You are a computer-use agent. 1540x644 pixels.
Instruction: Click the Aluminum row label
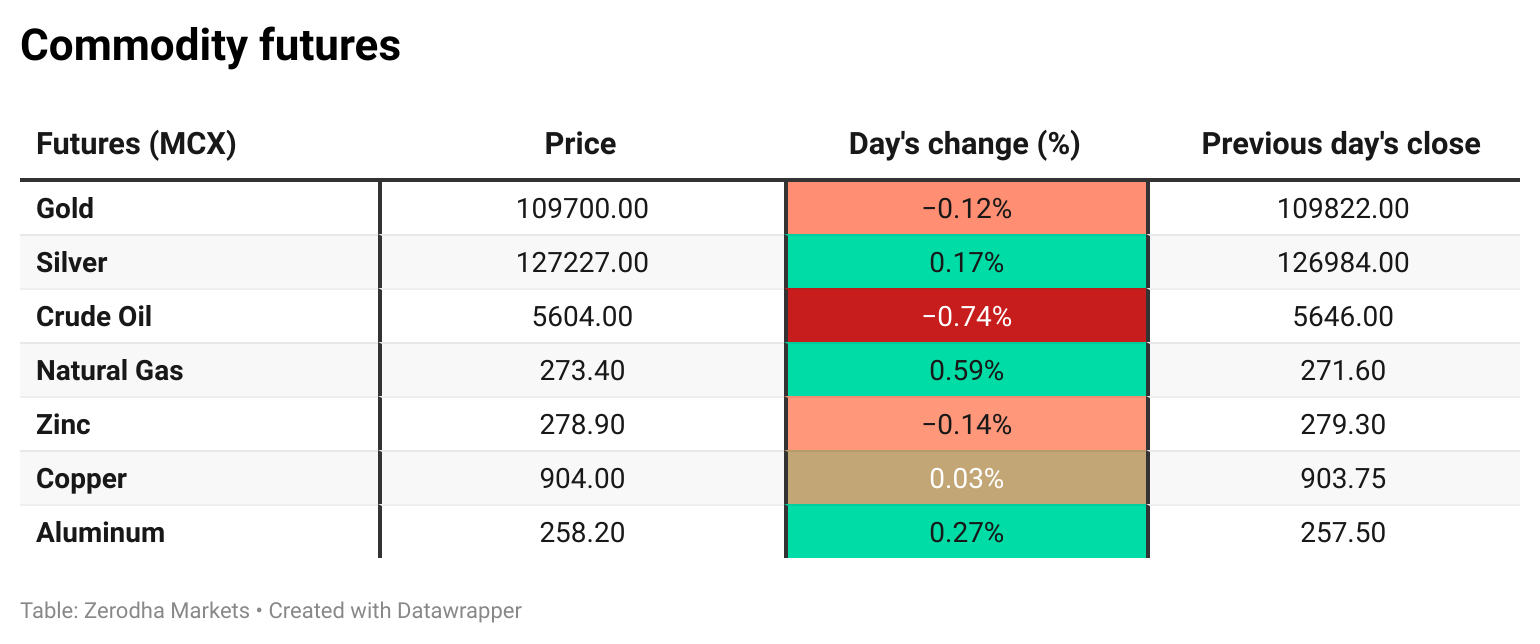(100, 533)
